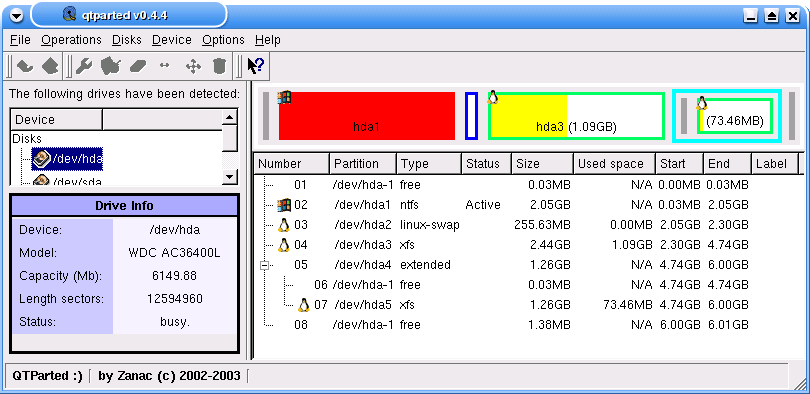This screenshot has width=810, height=394.
Task: Open the Device menu
Action: pos(172,40)
